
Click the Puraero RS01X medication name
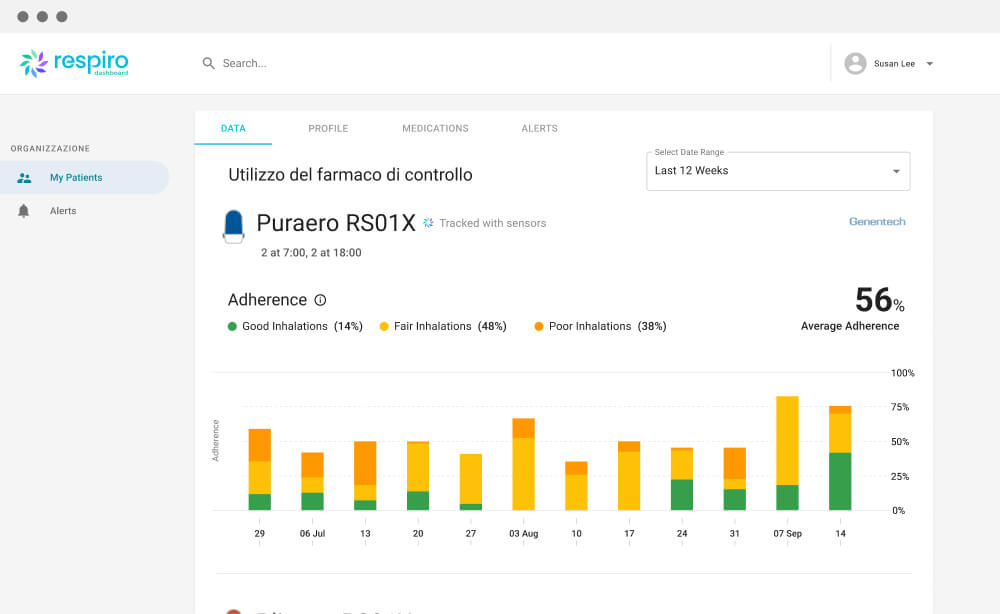335,223
